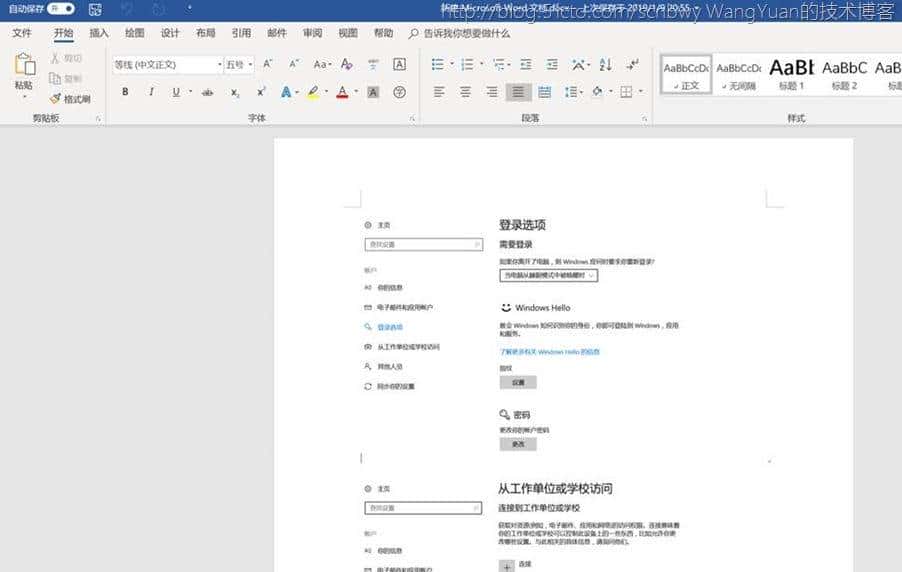Click the align right icon
The image size is (902, 572).
(492, 91)
